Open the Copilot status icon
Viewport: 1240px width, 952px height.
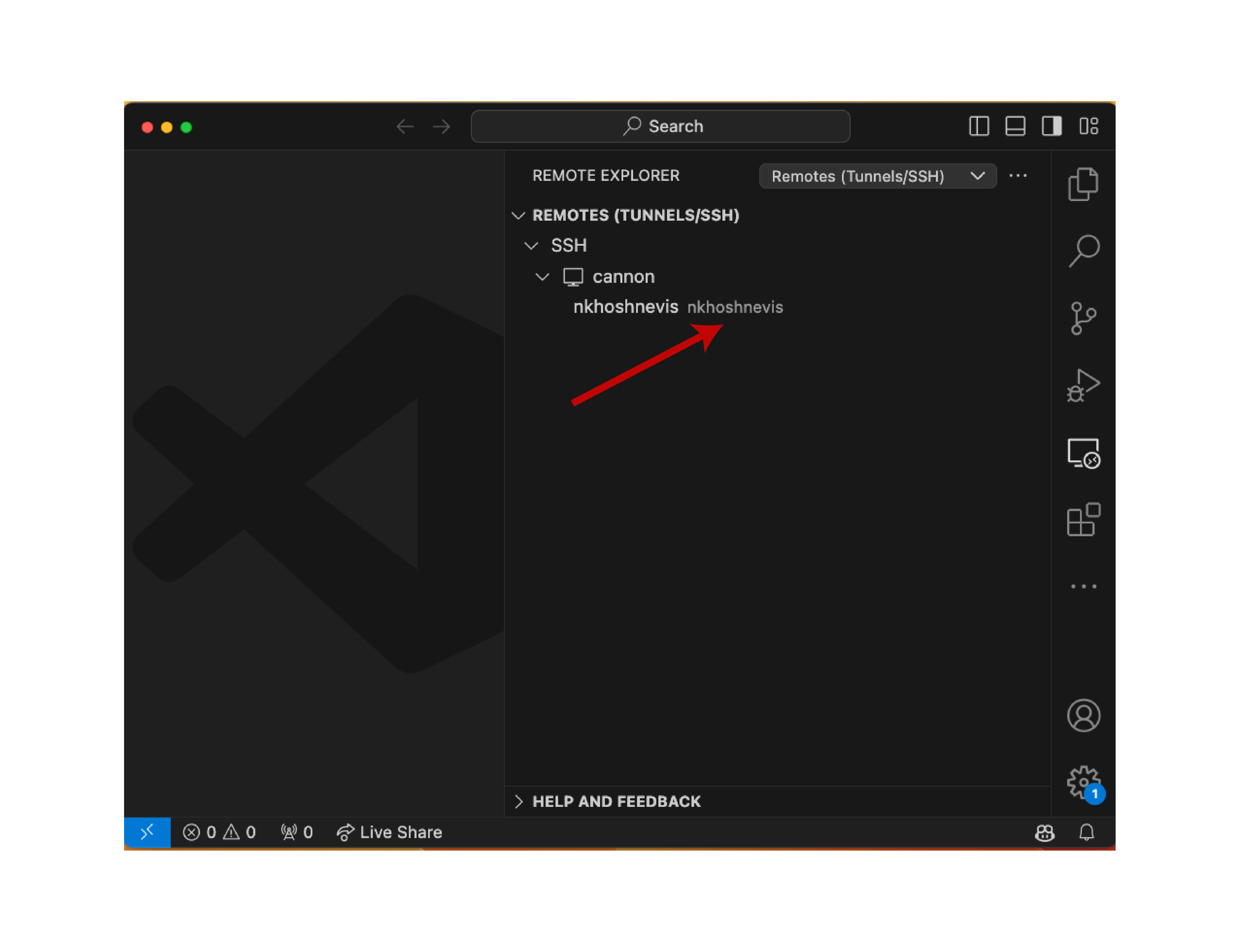[x=1045, y=832]
